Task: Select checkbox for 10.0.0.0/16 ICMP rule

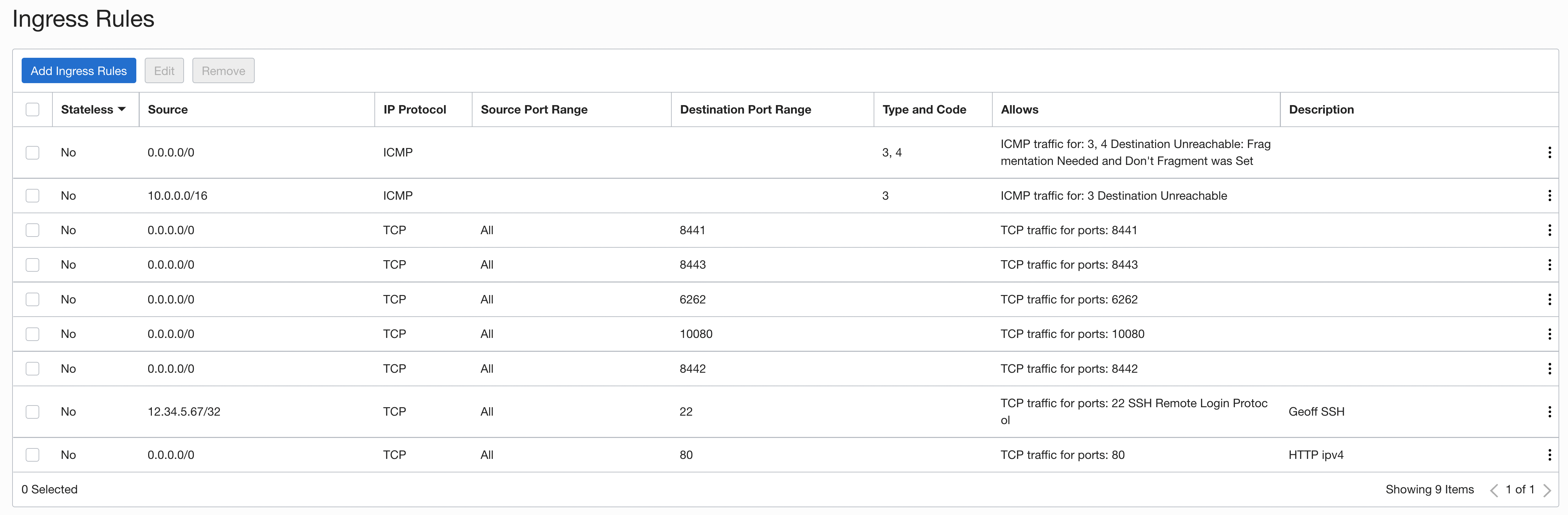Action: tap(33, 195)
